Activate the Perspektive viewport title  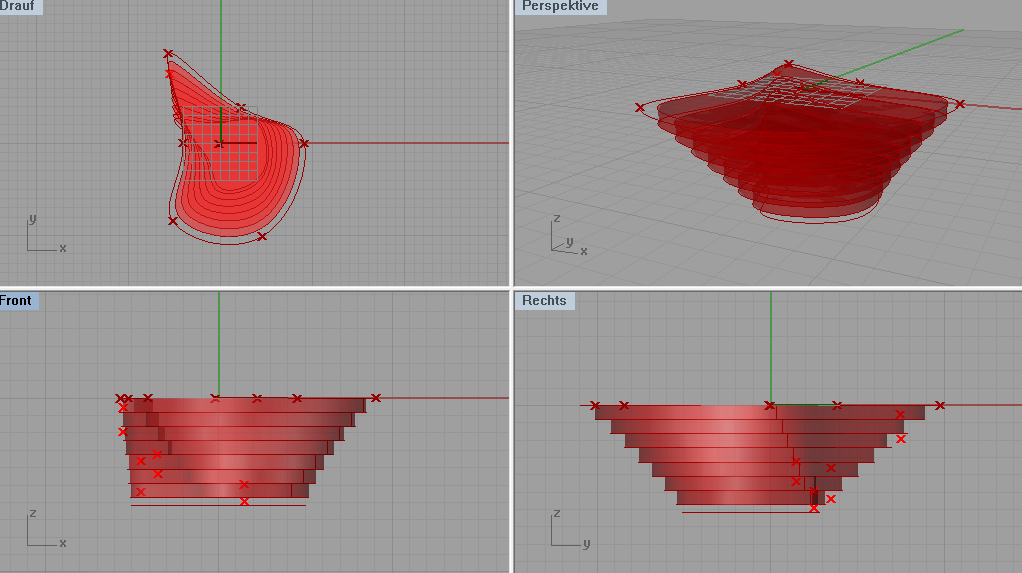click(x=561, y=7)
